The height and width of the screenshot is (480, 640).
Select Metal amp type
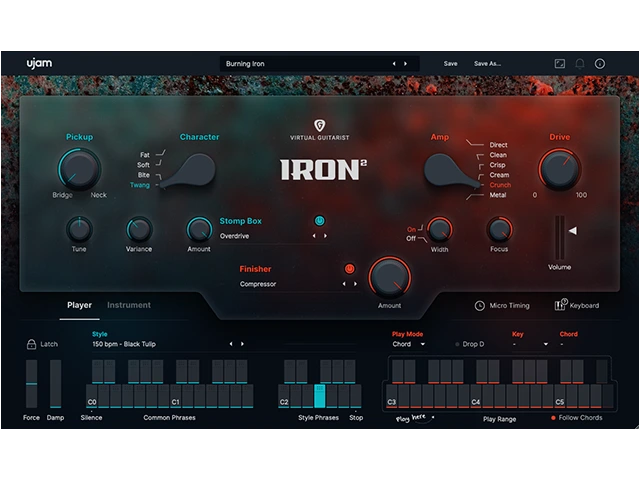point(498,195)
